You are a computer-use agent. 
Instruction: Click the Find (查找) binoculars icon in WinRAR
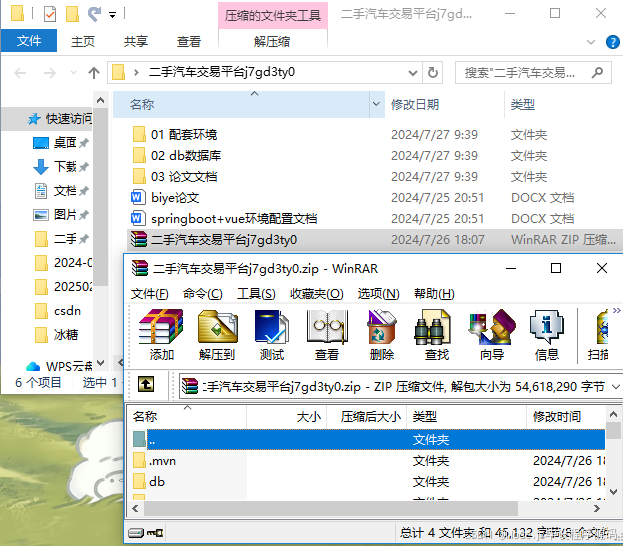click(437, 335)
